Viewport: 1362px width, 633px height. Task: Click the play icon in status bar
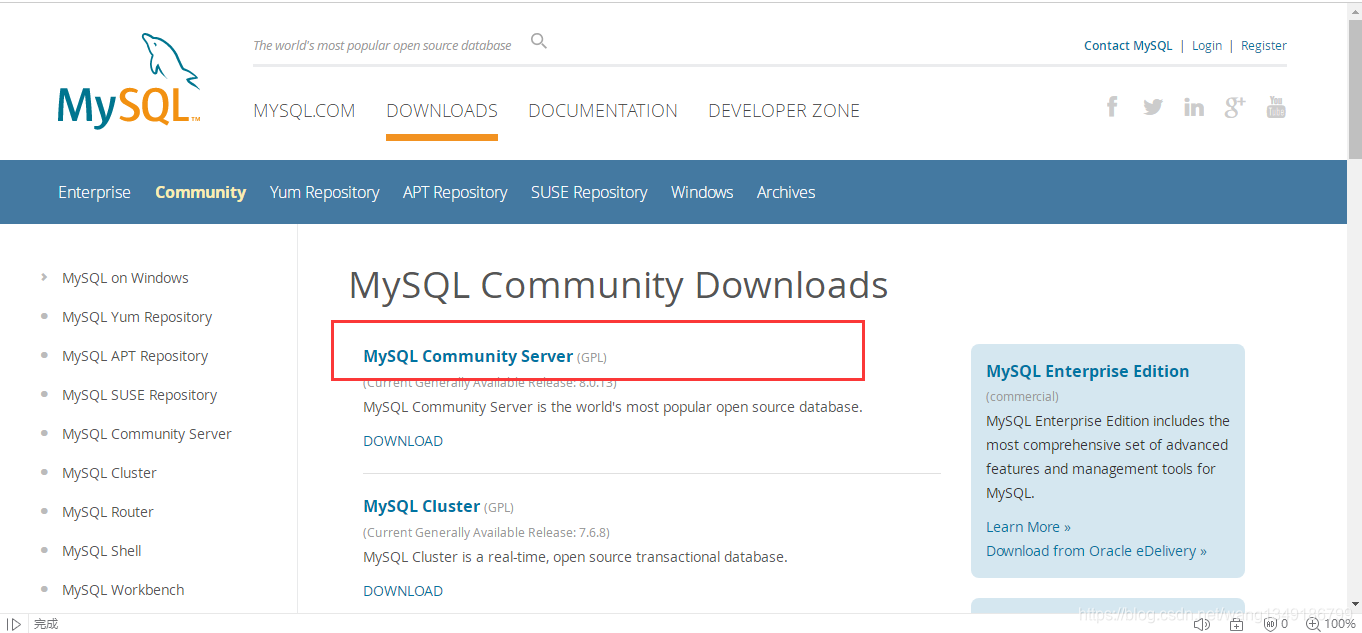[x=14, y=624]
